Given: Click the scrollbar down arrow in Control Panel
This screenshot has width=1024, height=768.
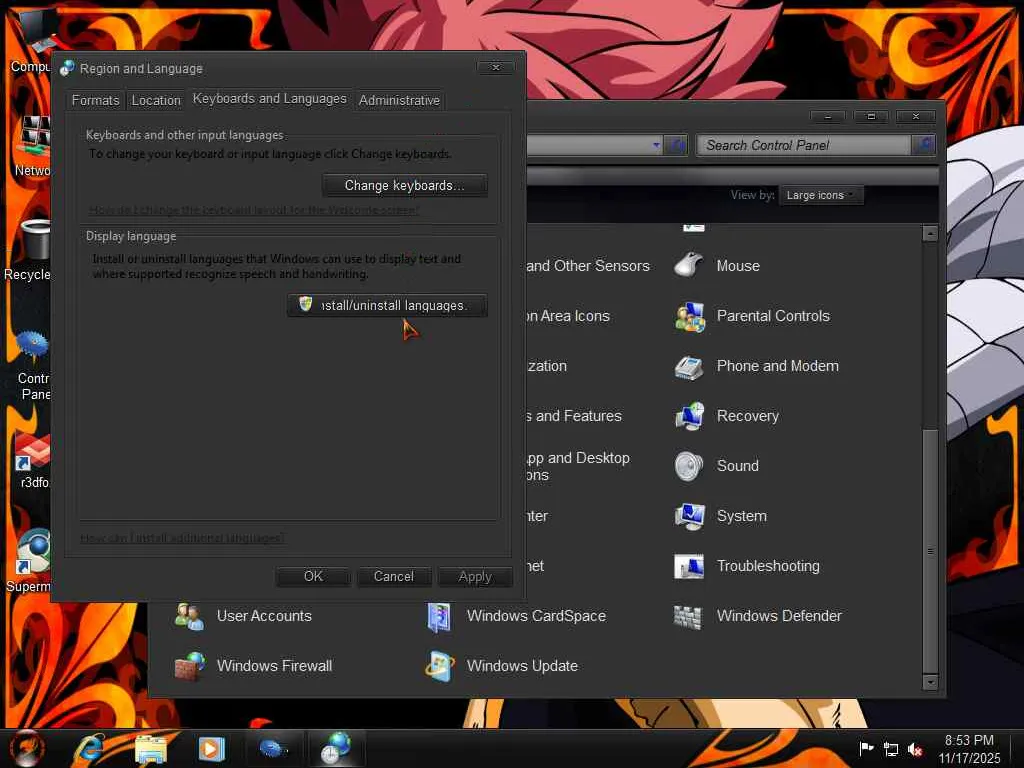Looking at the screenshot, I should (931, 682).
